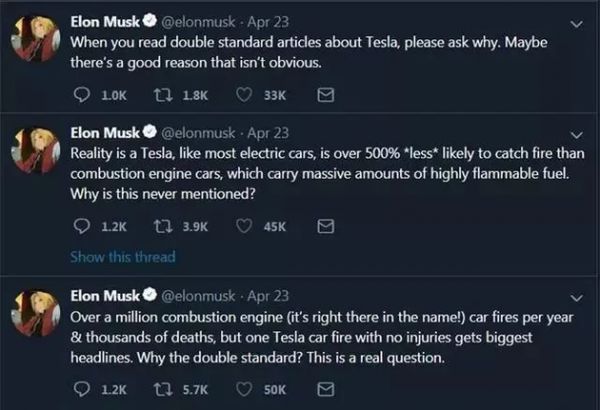600x410 pixels.
Task: Open Elon Musk's name on the first tweet
Action: tap(106, 19)
